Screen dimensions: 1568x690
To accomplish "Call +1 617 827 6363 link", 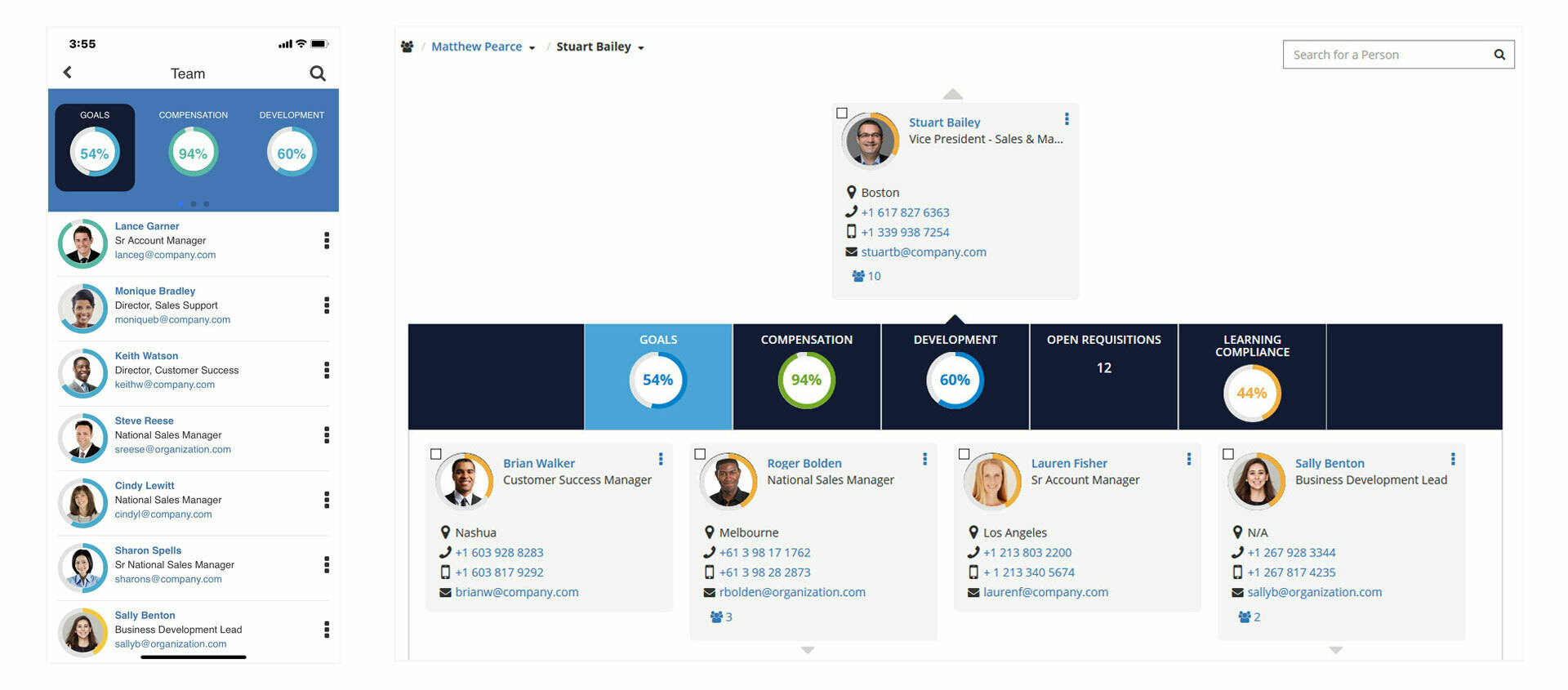I will (905, 212).
